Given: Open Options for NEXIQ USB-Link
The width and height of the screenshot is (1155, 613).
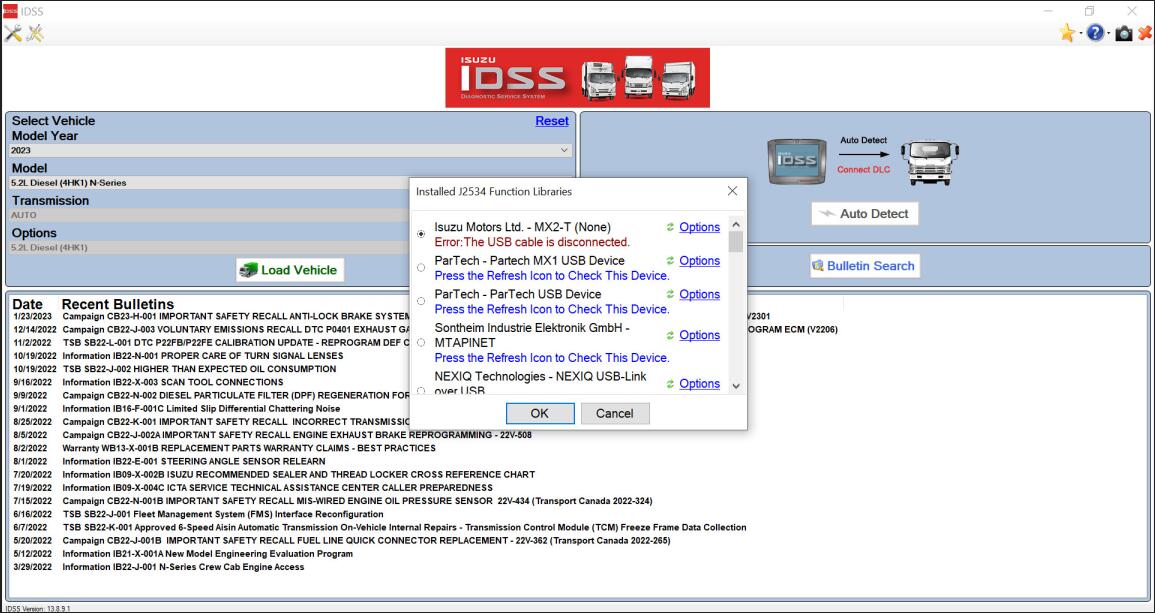Looking at the screenshot, I should [x=699, y=384].
